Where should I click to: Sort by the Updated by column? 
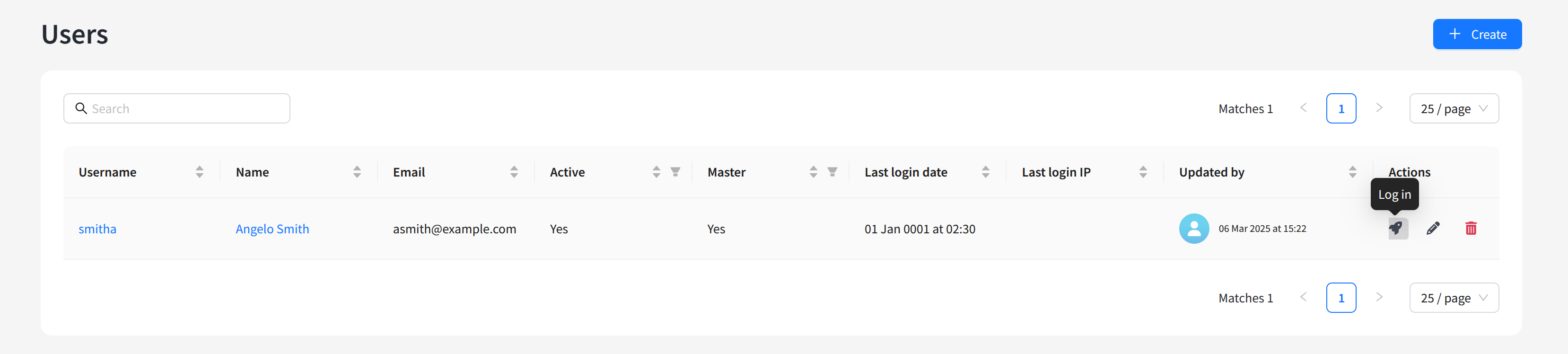click(x=1352, y=172)
